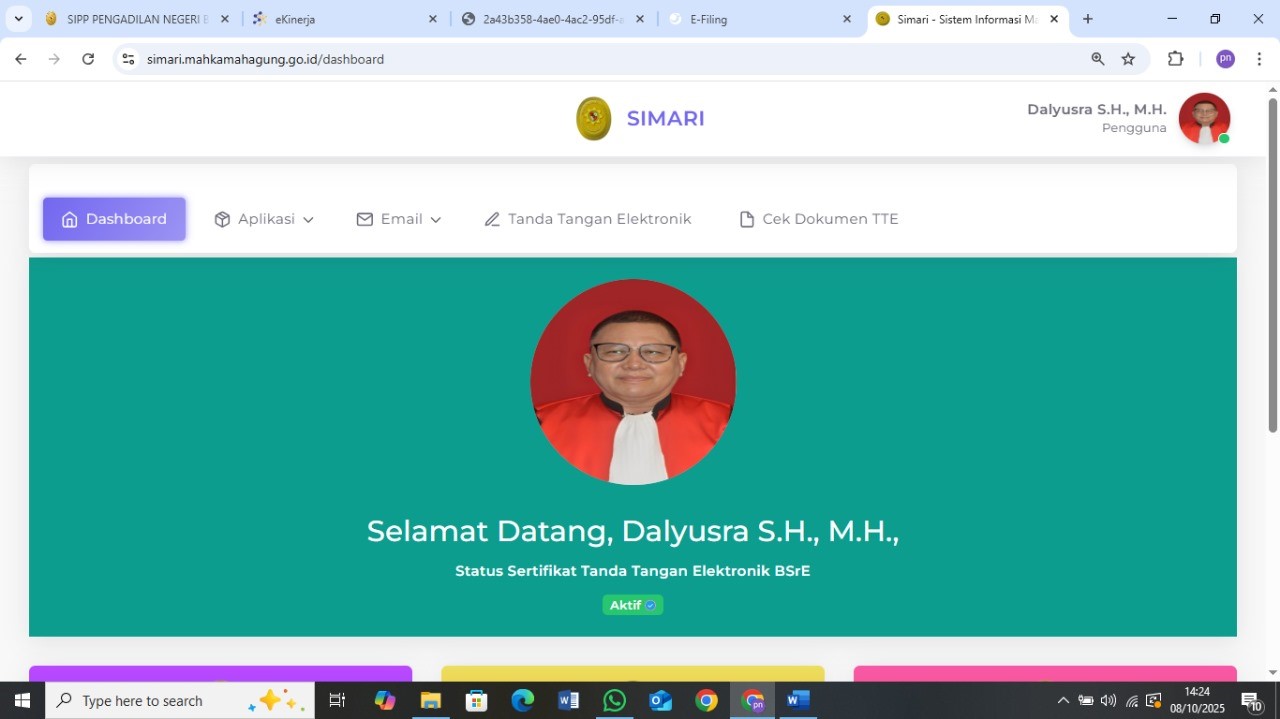Click the Aktif certificate status badge
The image size is (1280, 719).
[x=632, y=605]
